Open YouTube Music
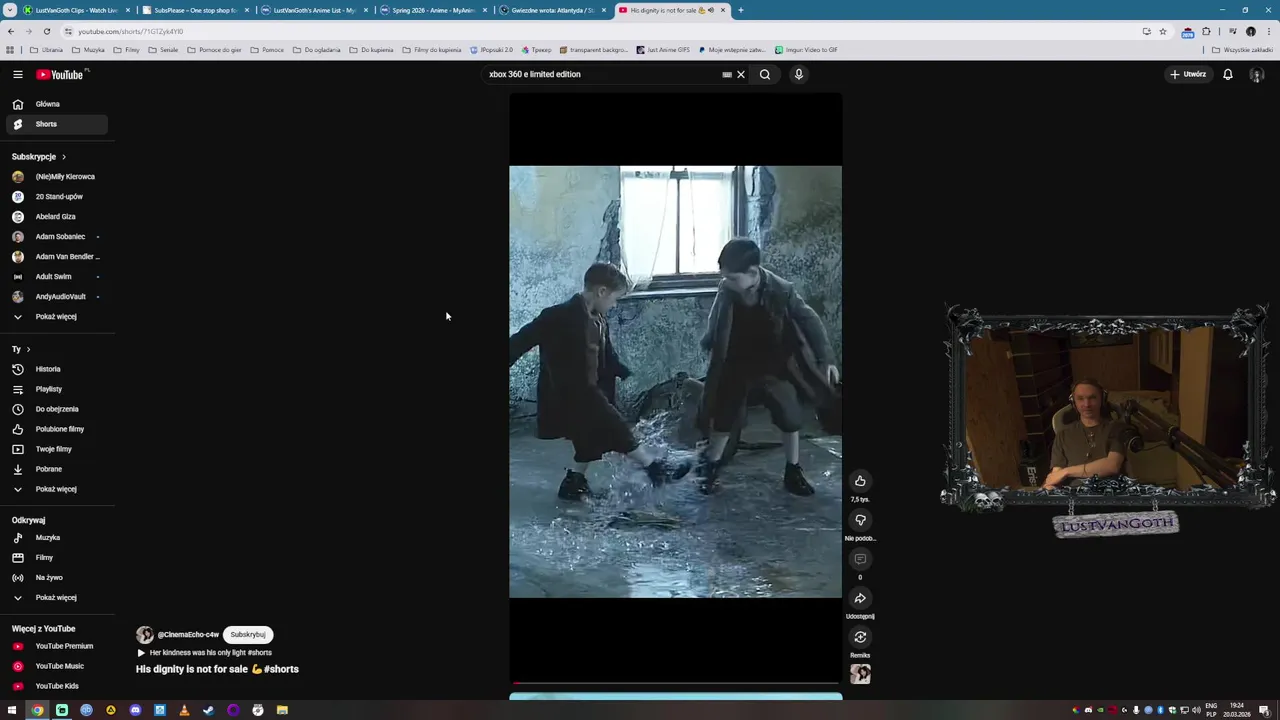Image resolution: width=1280 pixels, height=720 pixels. (x=55, y=666)
